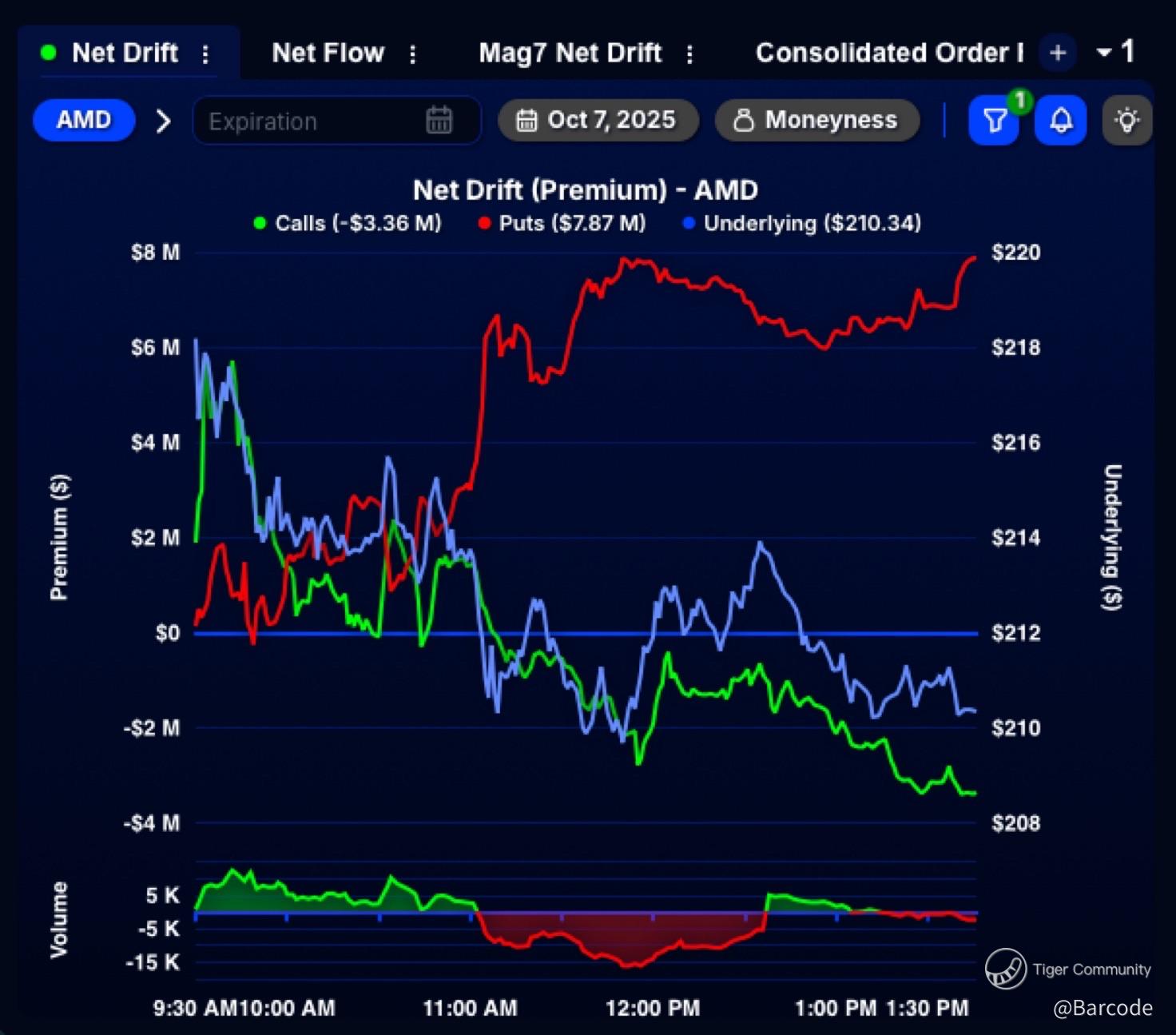The width and height of the screenshot is (1176, 1035).
Task: Switch to the Consolidated Order tab
Action: [890, 53]
